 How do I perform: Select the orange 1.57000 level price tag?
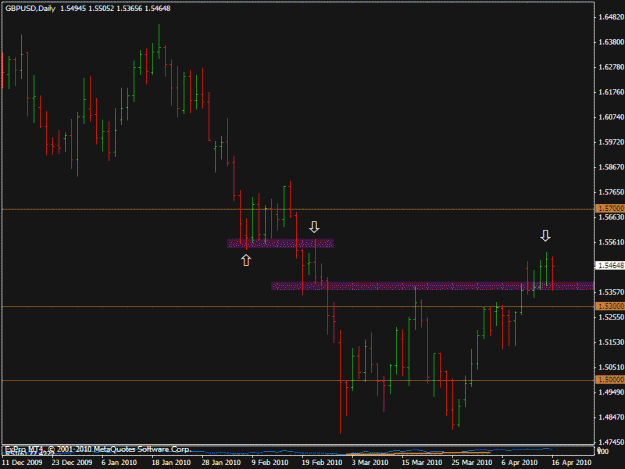point(610,208)
